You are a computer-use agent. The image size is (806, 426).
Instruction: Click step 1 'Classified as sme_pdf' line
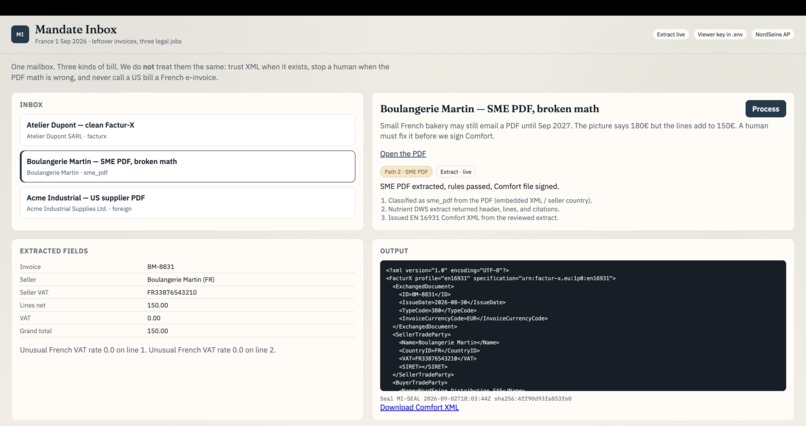pyautogui.click(x=486, y=200)
